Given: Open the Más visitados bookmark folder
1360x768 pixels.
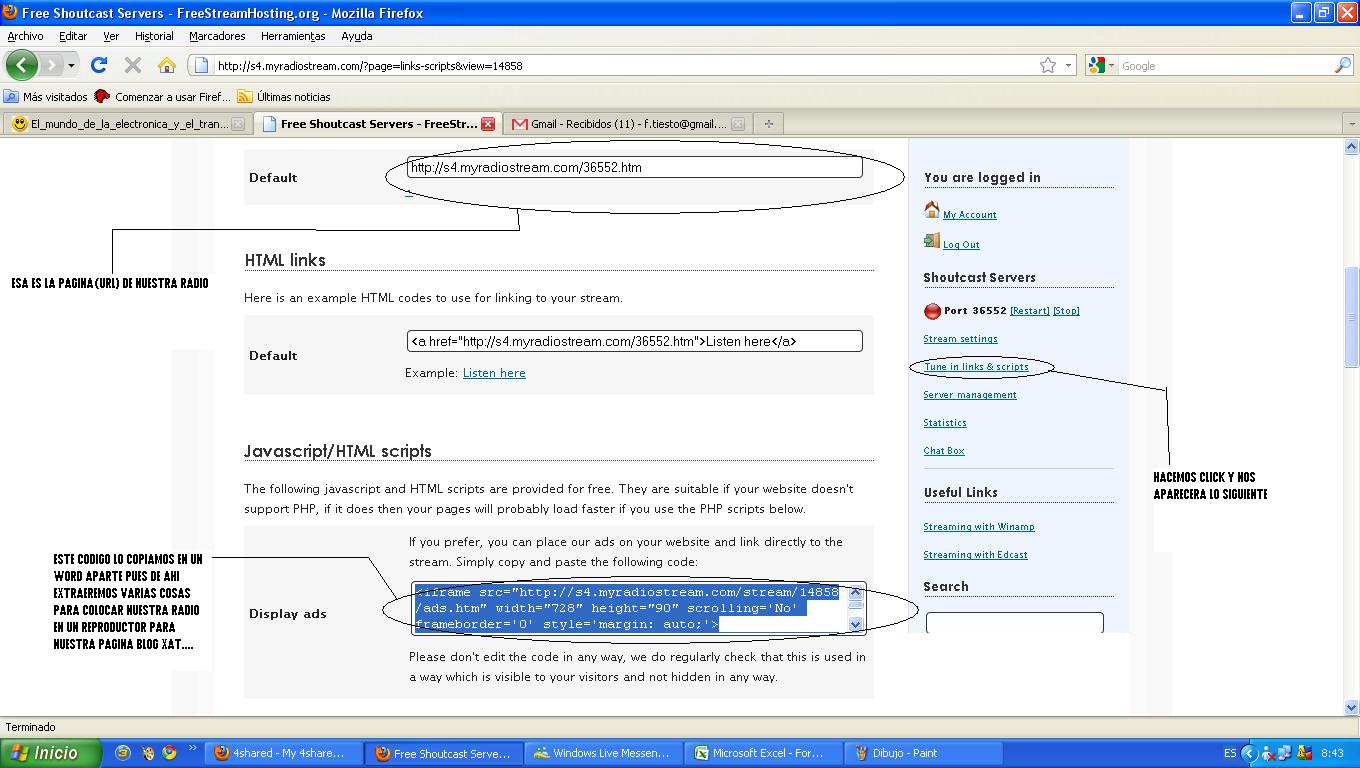Looking at the screenshot, I should tap(46, 97).
